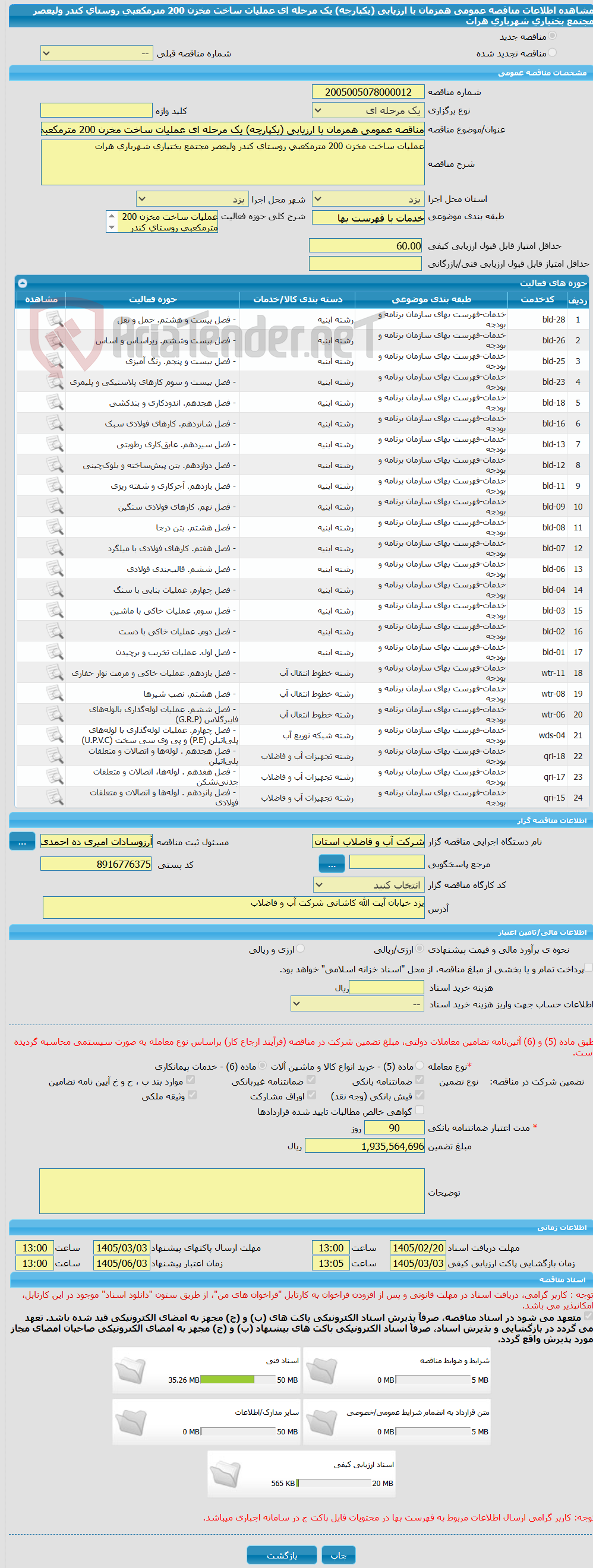This screenshot has width=593, height=1568.
Task: Click the بازگشت back button
Action: point(282,1554)
